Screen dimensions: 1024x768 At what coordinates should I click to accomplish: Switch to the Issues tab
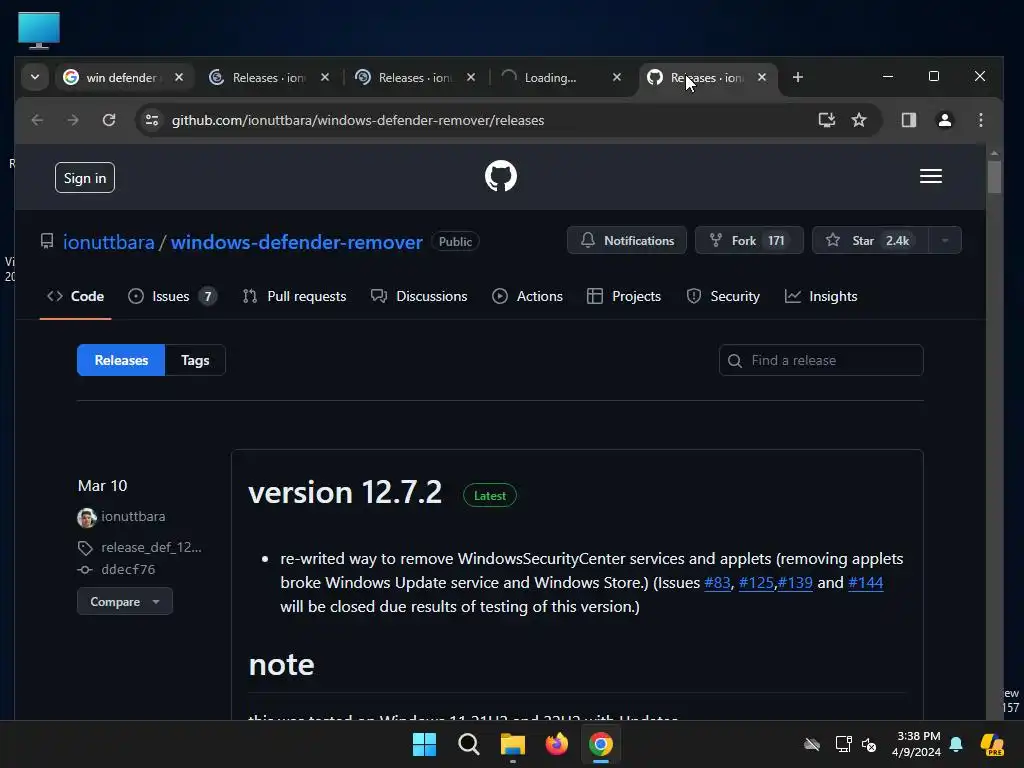click(172, 296)
